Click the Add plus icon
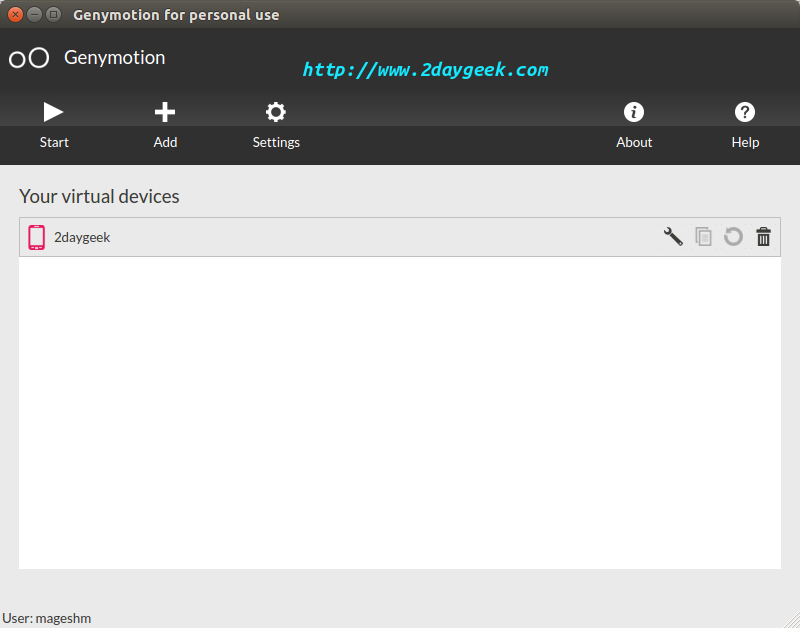 pos(165,112)
